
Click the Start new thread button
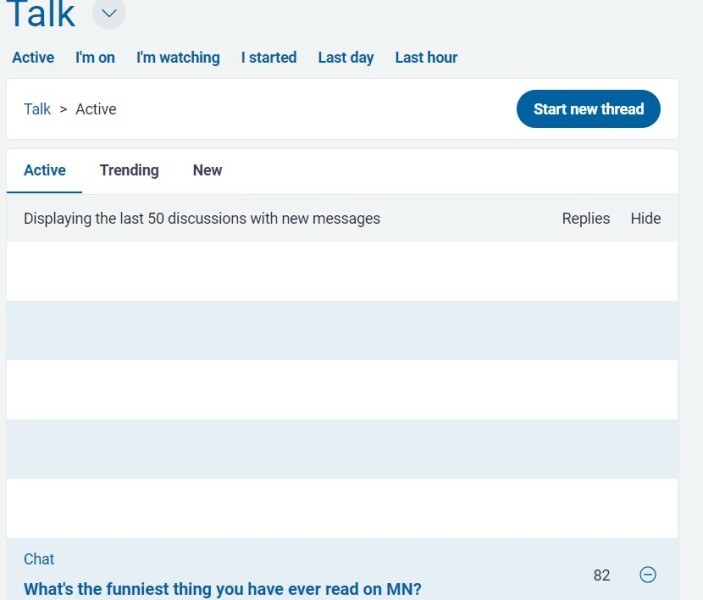pos(588,109)
